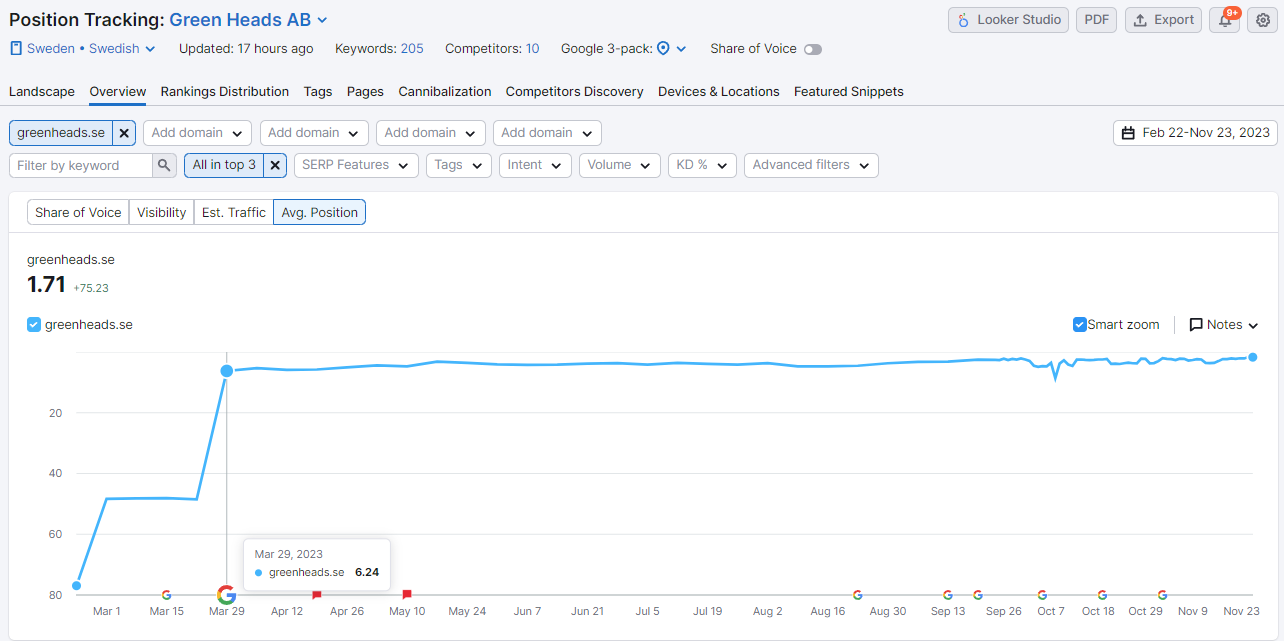1284x641 pixels.
Task: Open the Tags tab
Action: coord(318,91)
